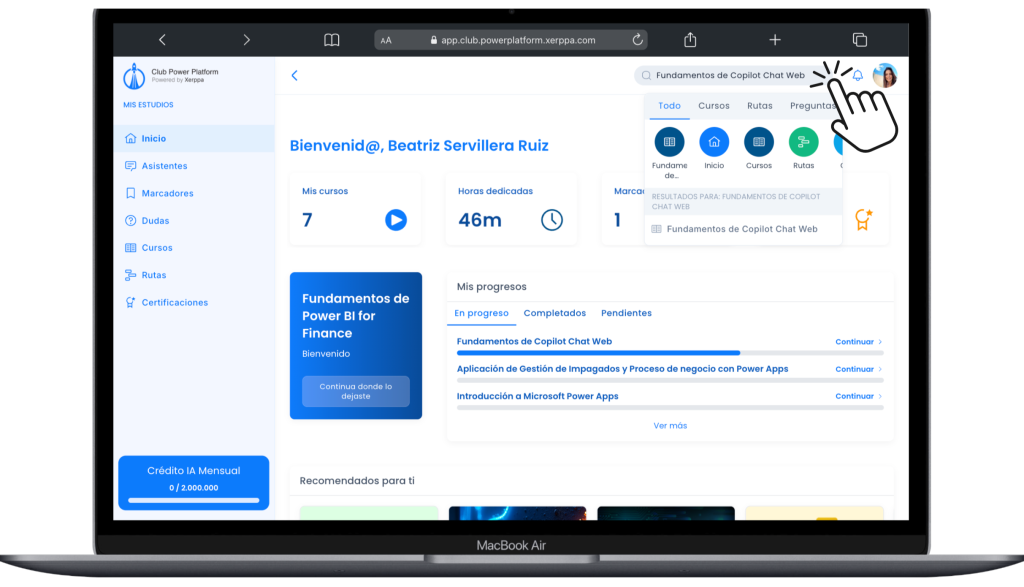Play my courses with the blue play icon
This screenshot has height=587, width=1024.
[x=396, y=220]
